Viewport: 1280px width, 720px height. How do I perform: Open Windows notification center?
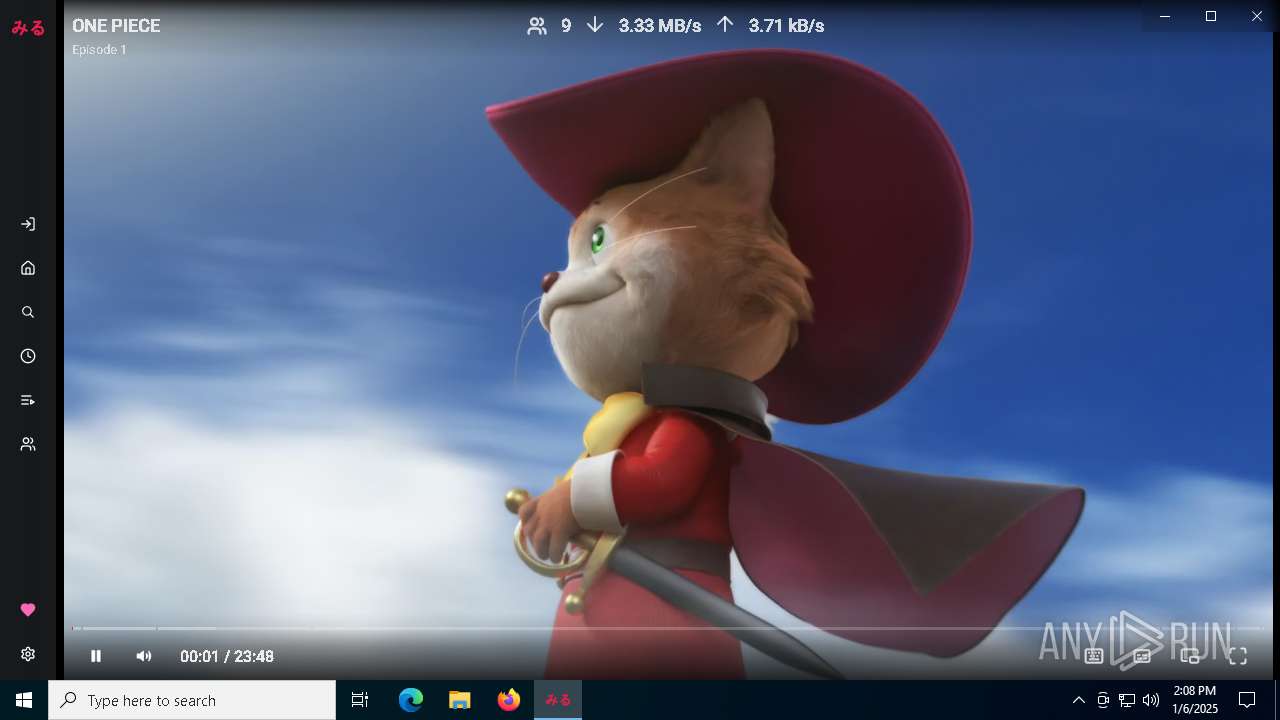pos(1247,700)
